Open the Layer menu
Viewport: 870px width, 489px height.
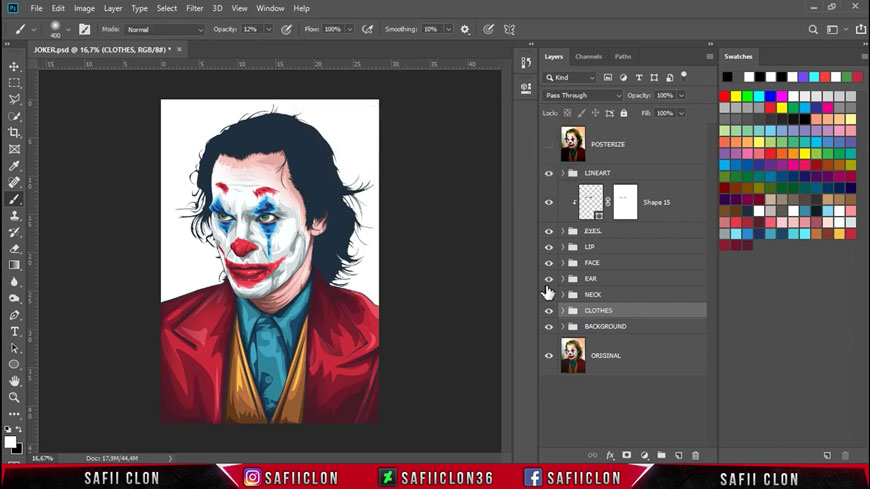[113, 8]
